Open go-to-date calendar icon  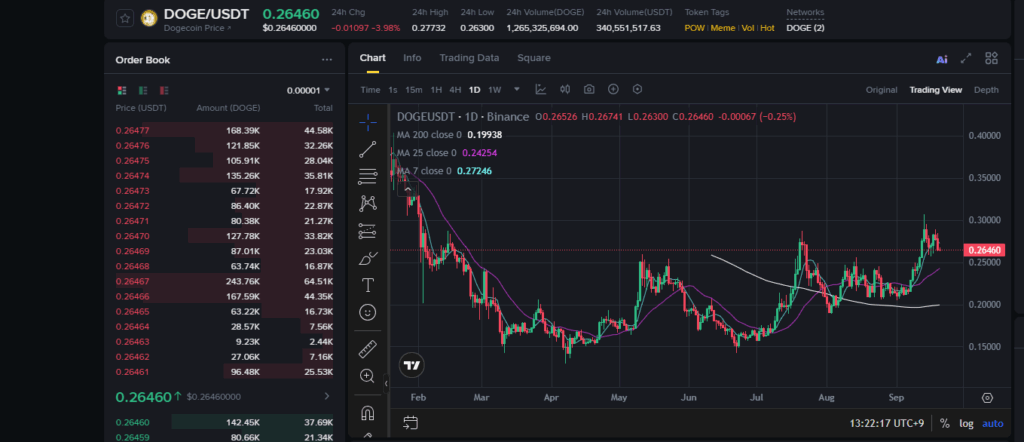[410, 423]
